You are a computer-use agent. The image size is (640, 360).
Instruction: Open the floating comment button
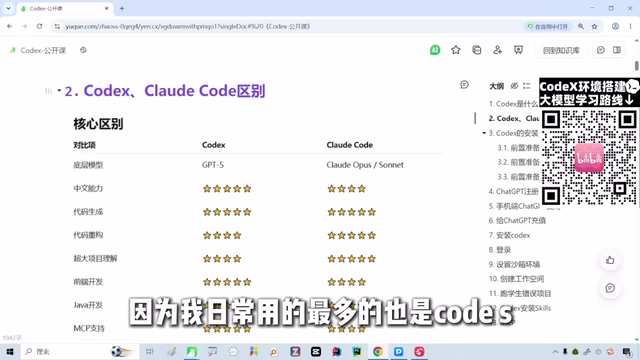tap(610, 288)
